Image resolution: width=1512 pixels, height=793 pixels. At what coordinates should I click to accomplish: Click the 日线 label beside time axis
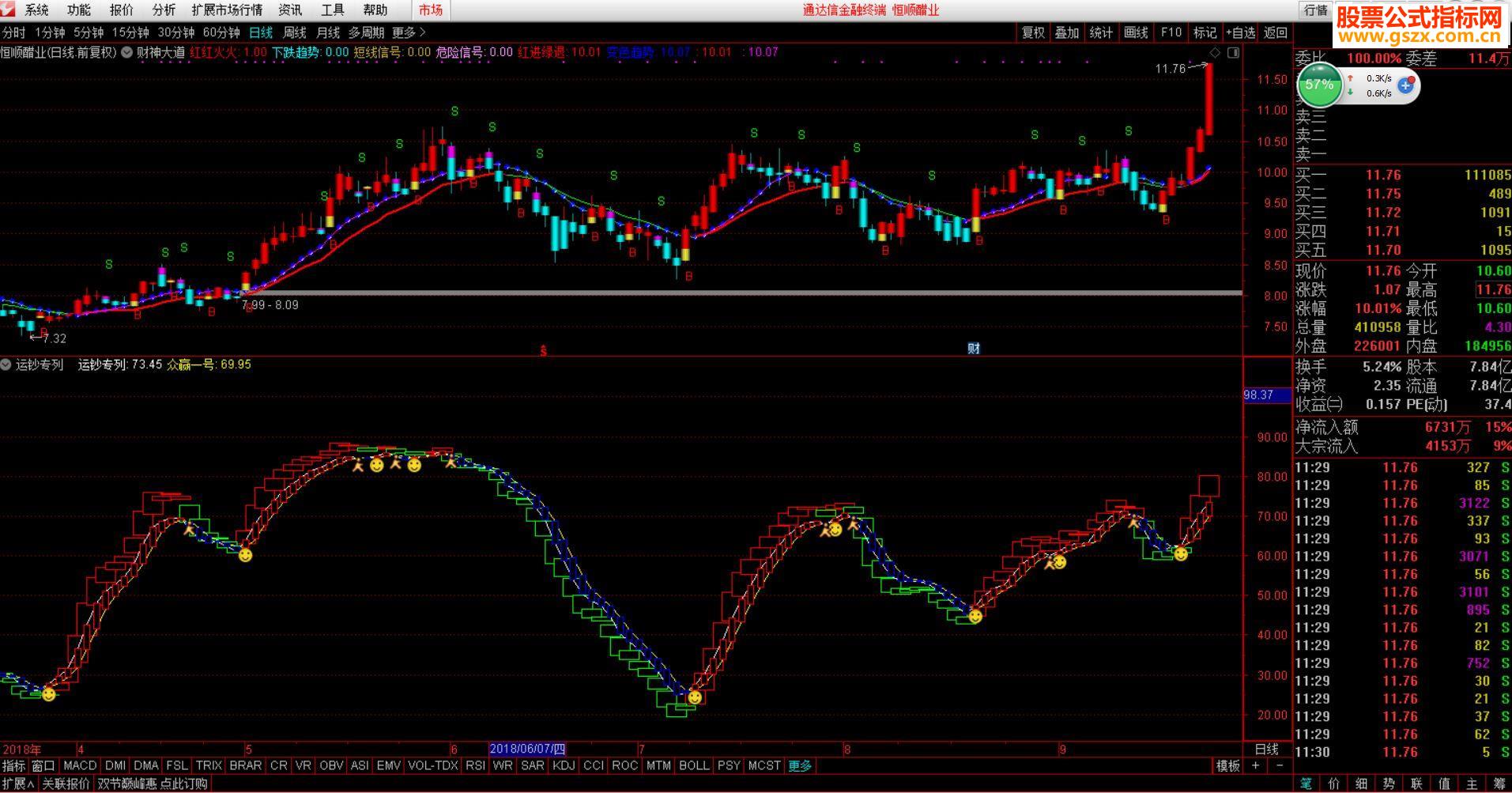[x=1267, y=748]
